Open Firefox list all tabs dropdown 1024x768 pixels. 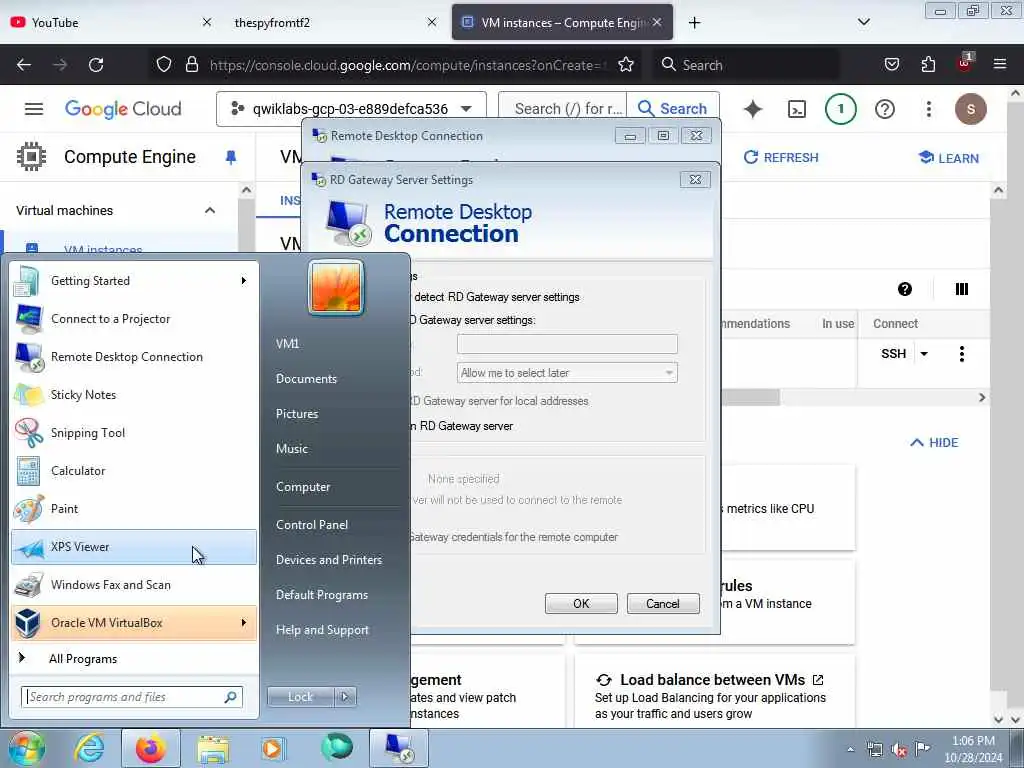(863, 22)
